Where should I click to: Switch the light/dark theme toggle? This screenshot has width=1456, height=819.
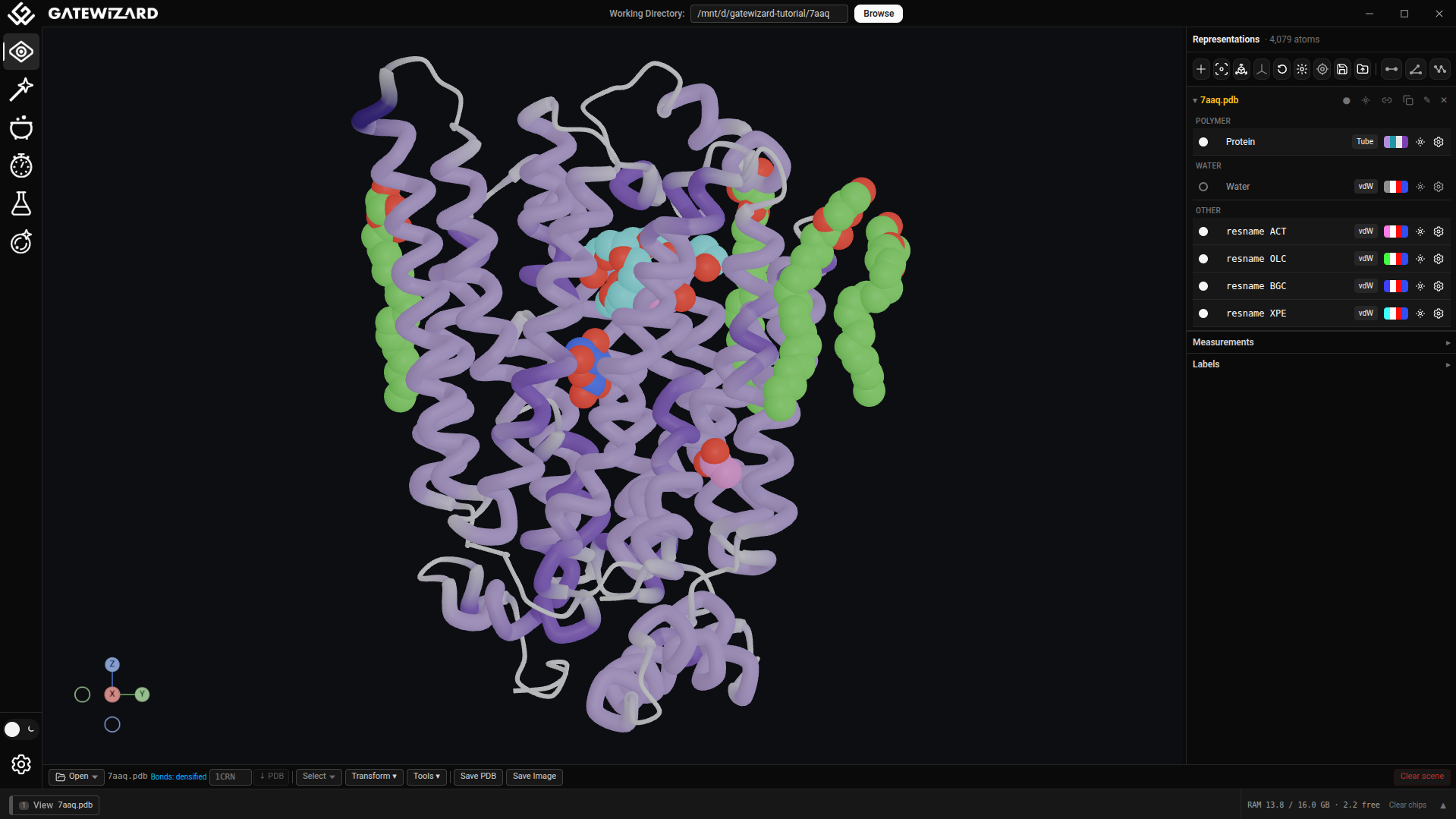(20, 729)
